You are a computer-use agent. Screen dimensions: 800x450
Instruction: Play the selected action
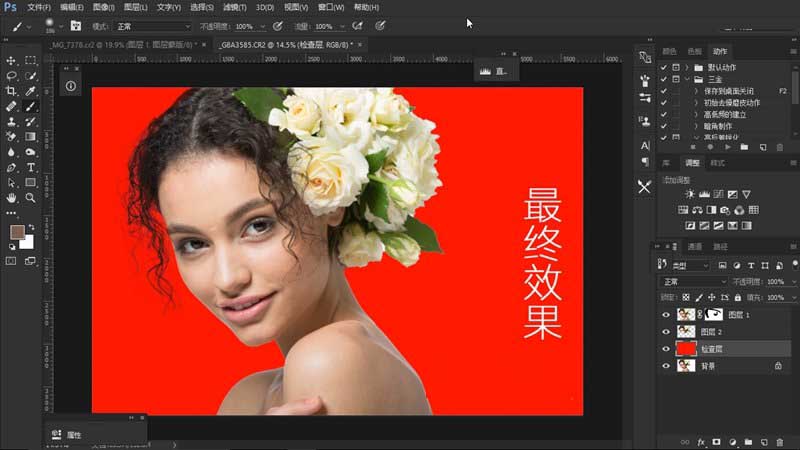(727, 146)
